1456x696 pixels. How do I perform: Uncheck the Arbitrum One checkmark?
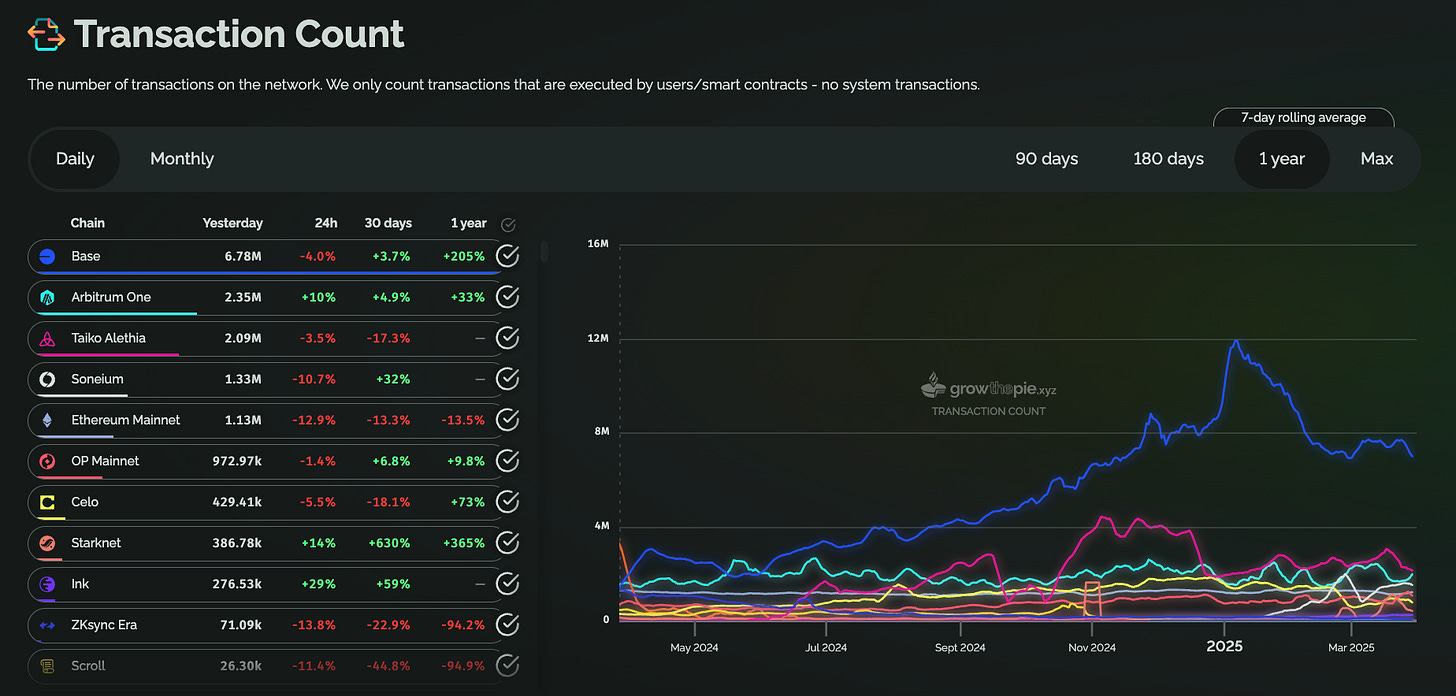pos(508,297)
